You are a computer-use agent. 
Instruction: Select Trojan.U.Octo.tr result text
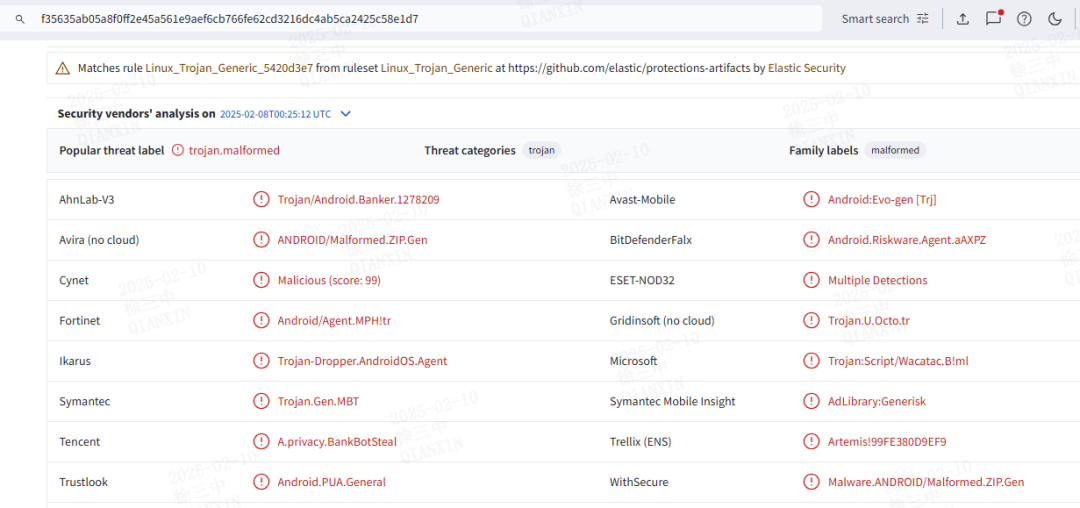[869, 320]
